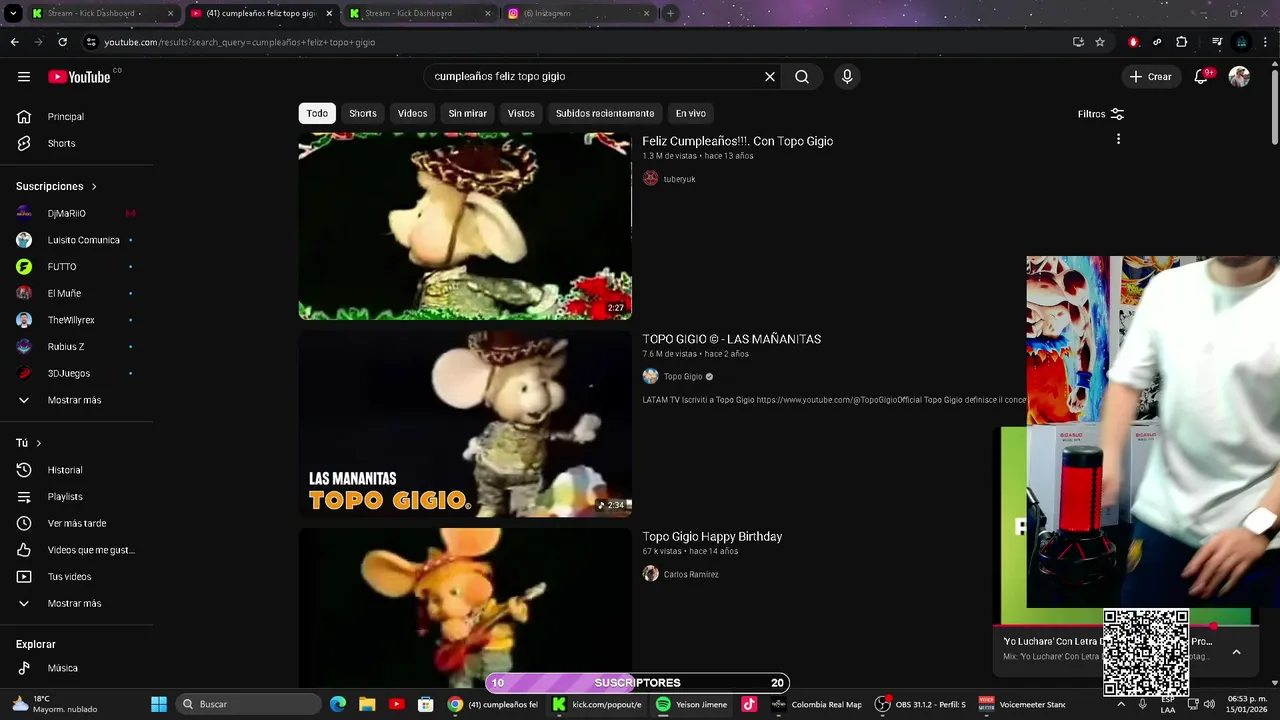Open Topo Gigio Happy Birthday title

[712, 537]
